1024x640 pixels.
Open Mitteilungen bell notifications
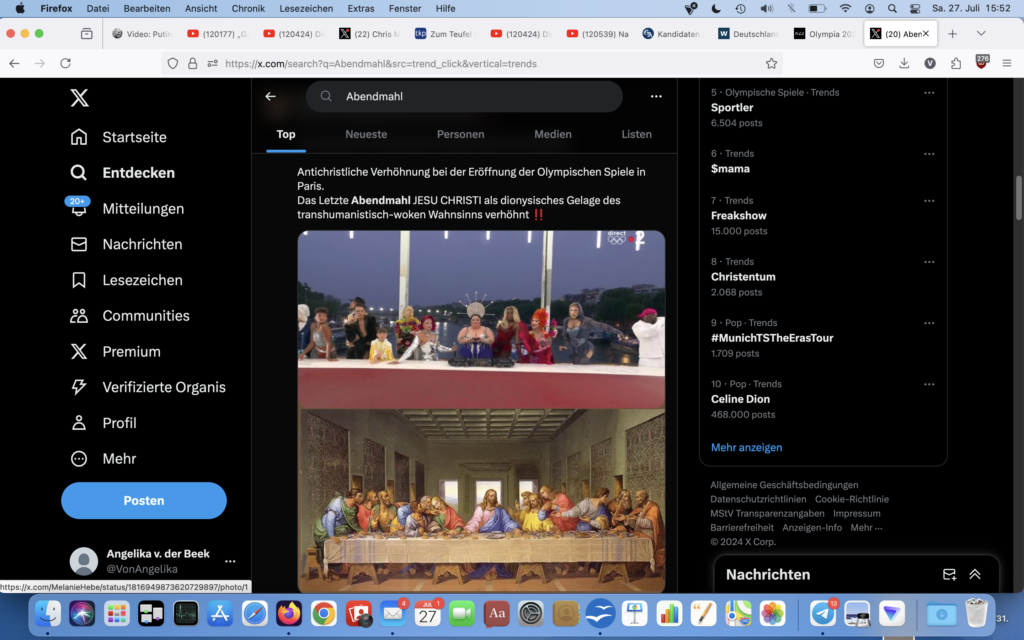click(x=79, y=209)
